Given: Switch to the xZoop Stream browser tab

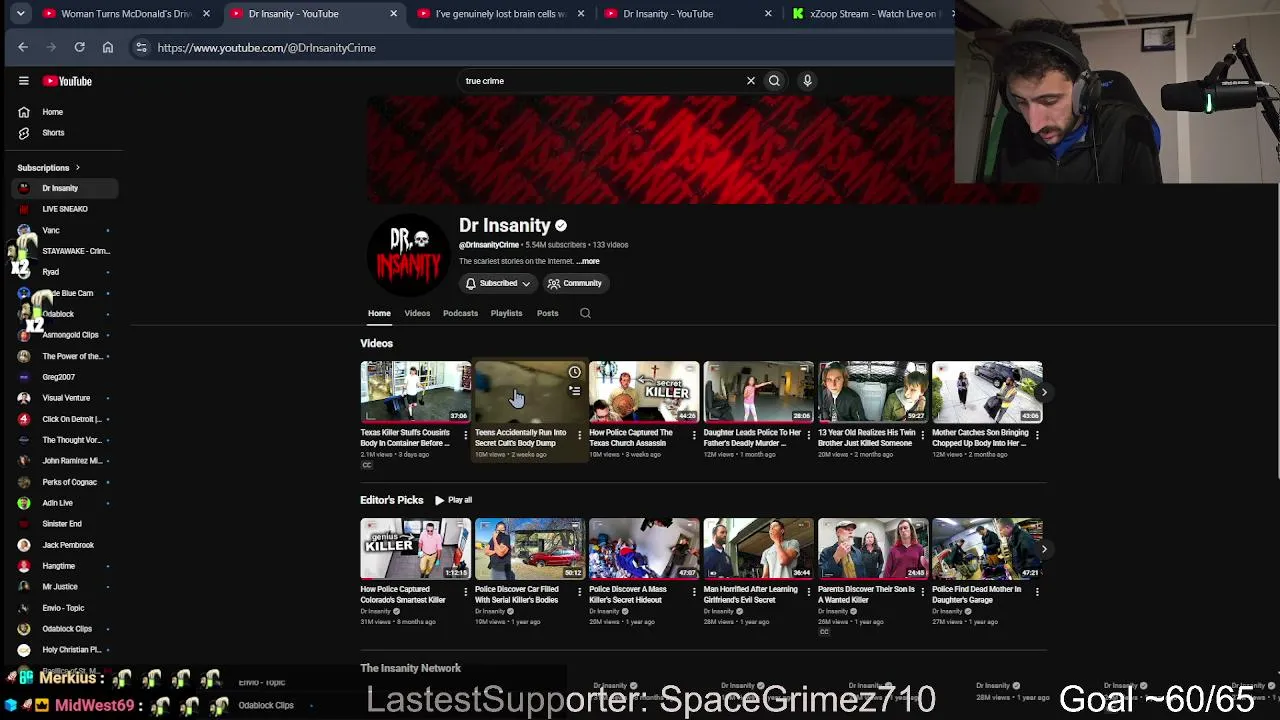Looking at the screenshot, I should pyautogui.click(x=868, y=14).
